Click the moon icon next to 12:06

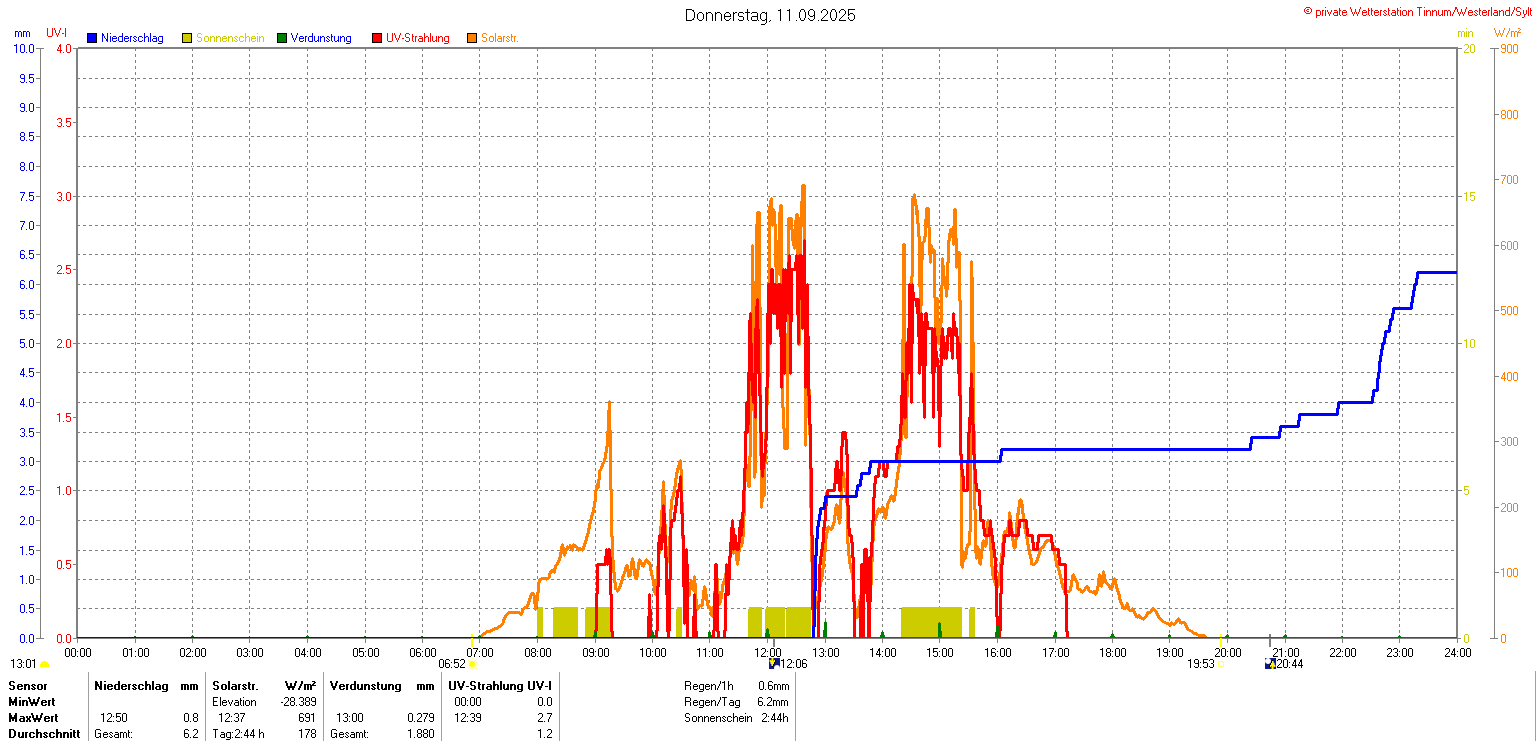pyautogui.click(x=773, y=663)
